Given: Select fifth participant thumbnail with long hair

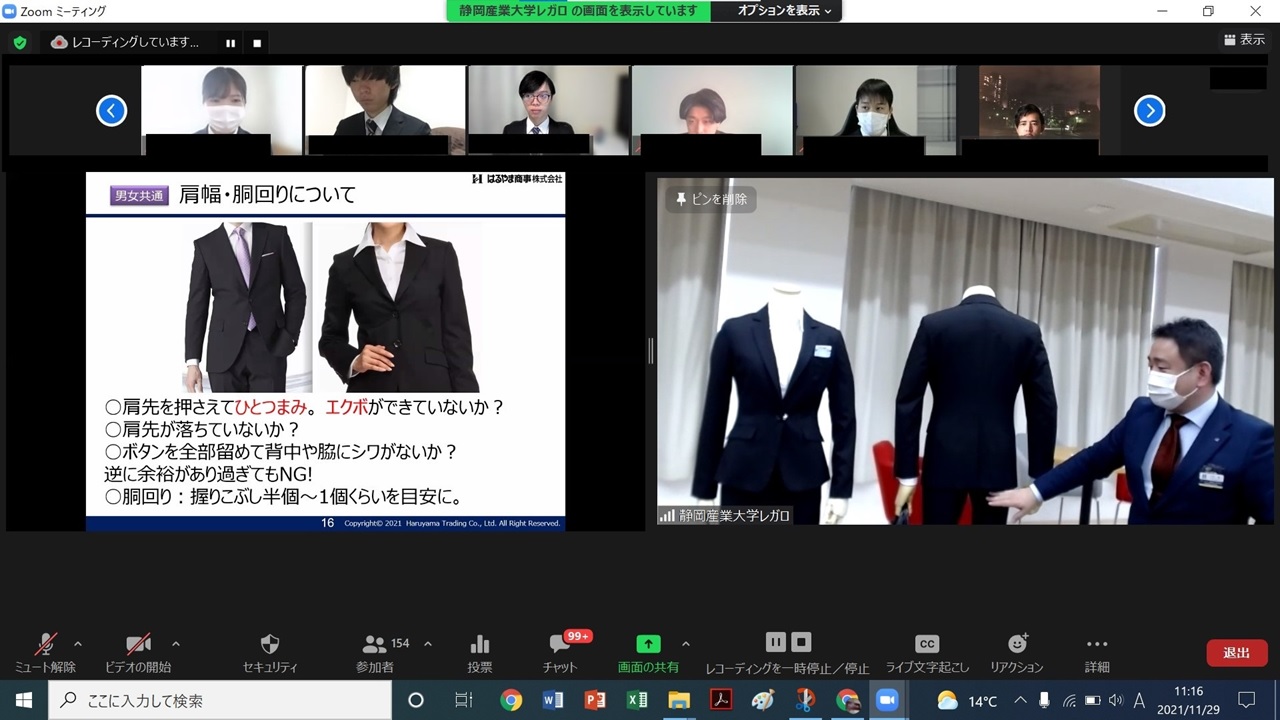Looking at the screenshot, I should point(876,110).
